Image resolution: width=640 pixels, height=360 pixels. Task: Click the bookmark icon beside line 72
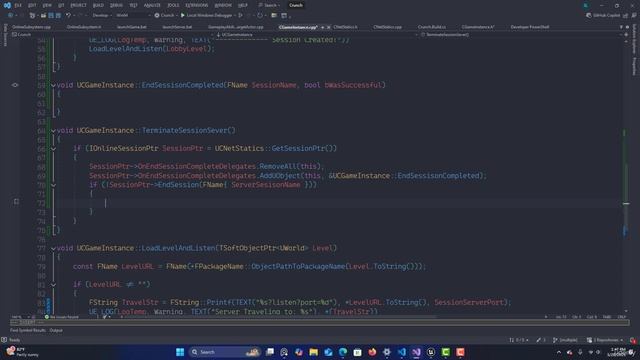click(x=16, y=202)
